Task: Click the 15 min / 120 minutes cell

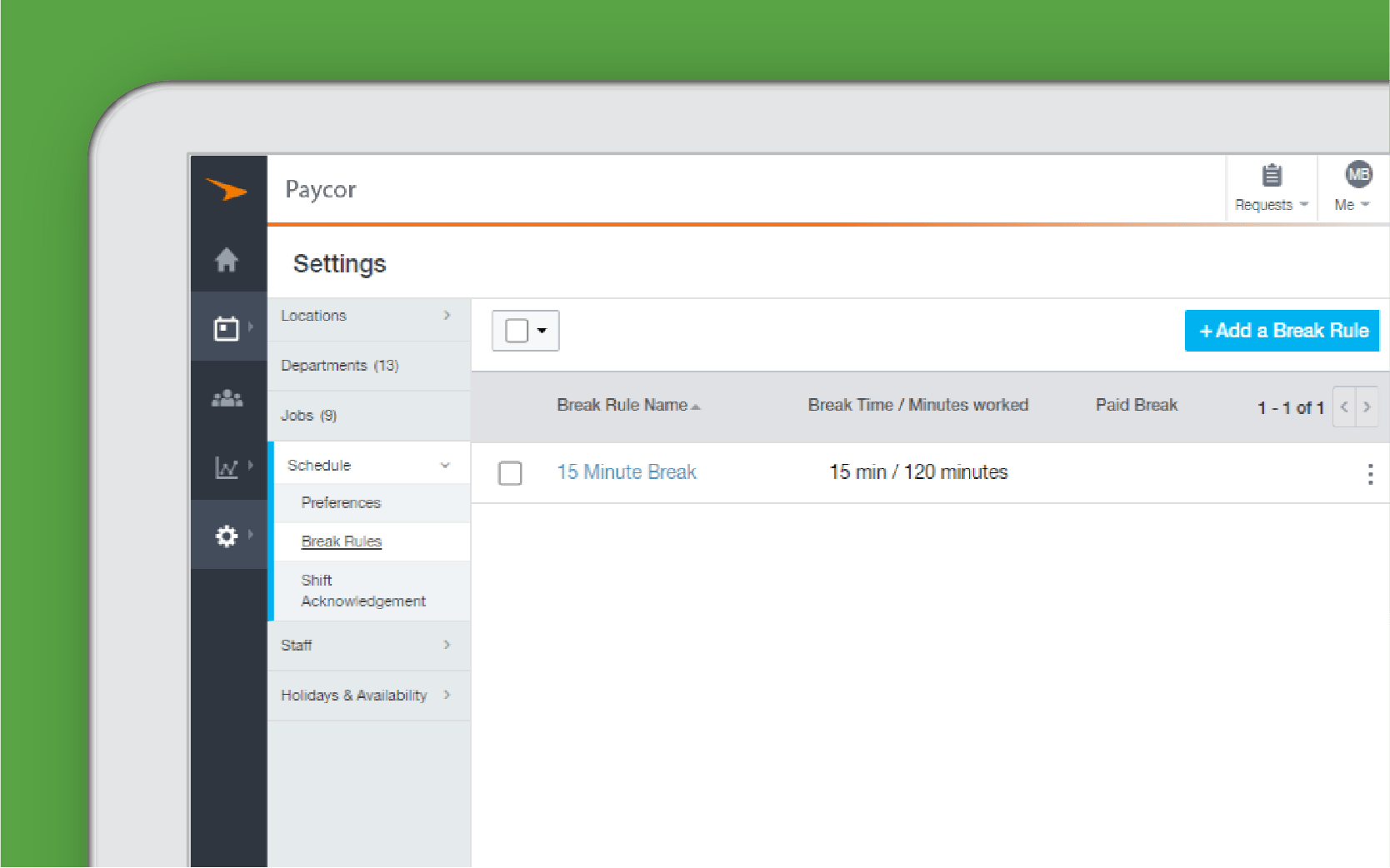Action: pos(918,472)
